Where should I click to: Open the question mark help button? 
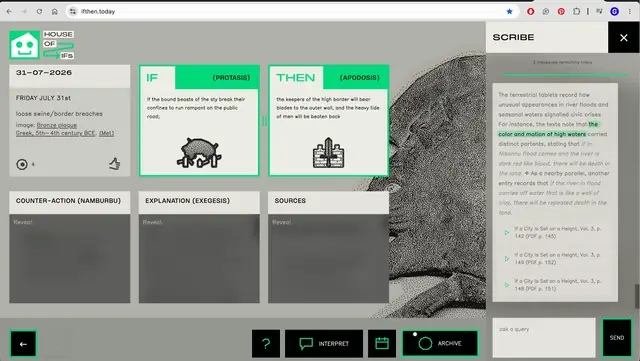pyautogui.click(x=266, y=343)
